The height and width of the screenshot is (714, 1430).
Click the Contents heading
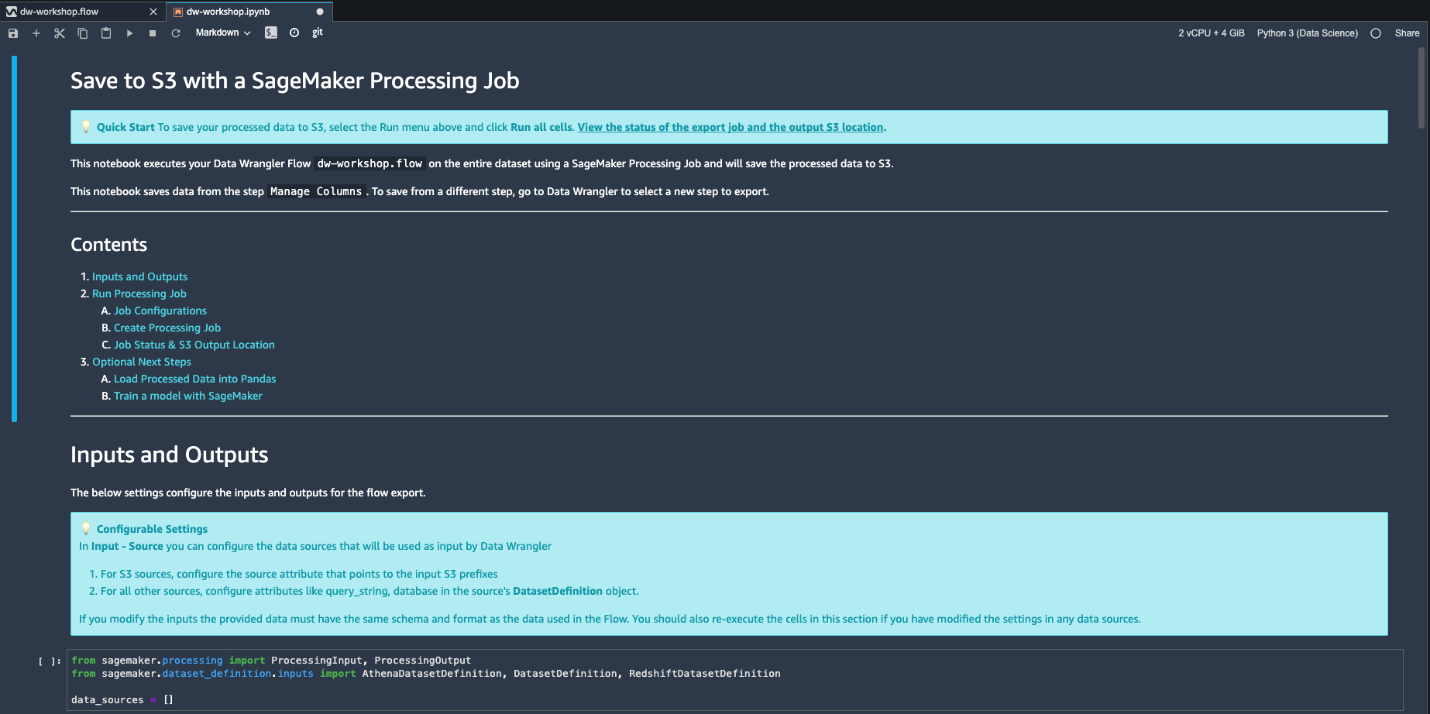109,245
